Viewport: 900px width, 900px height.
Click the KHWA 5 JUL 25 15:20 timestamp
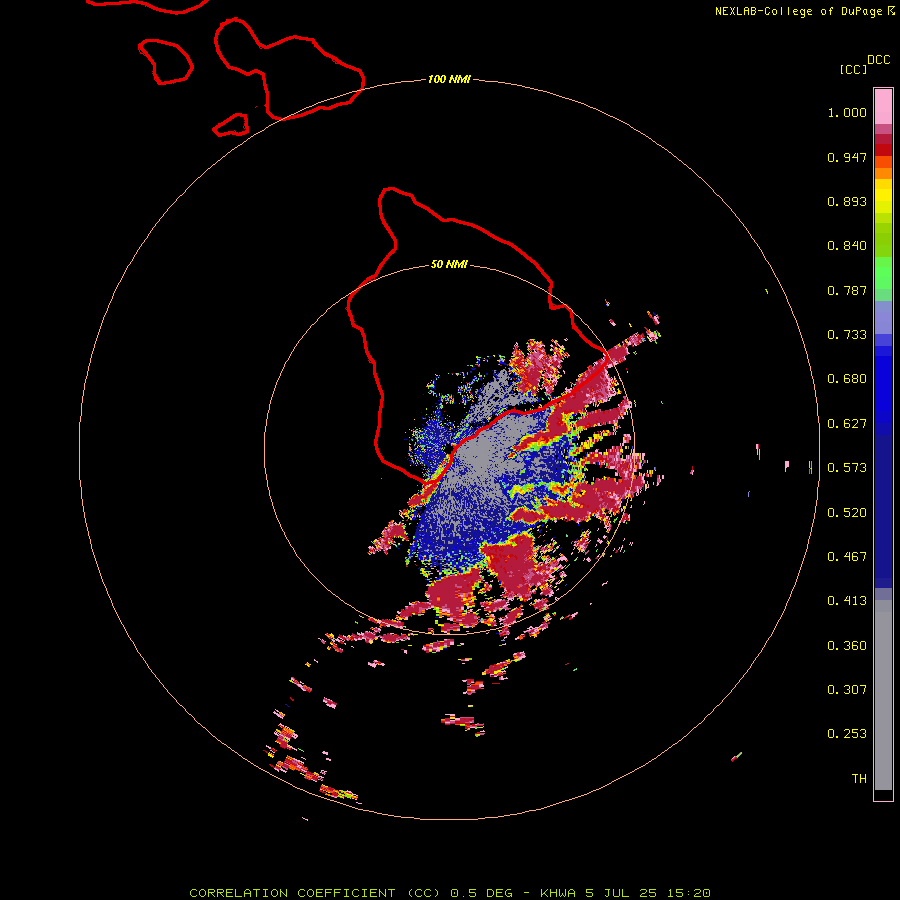626,893
